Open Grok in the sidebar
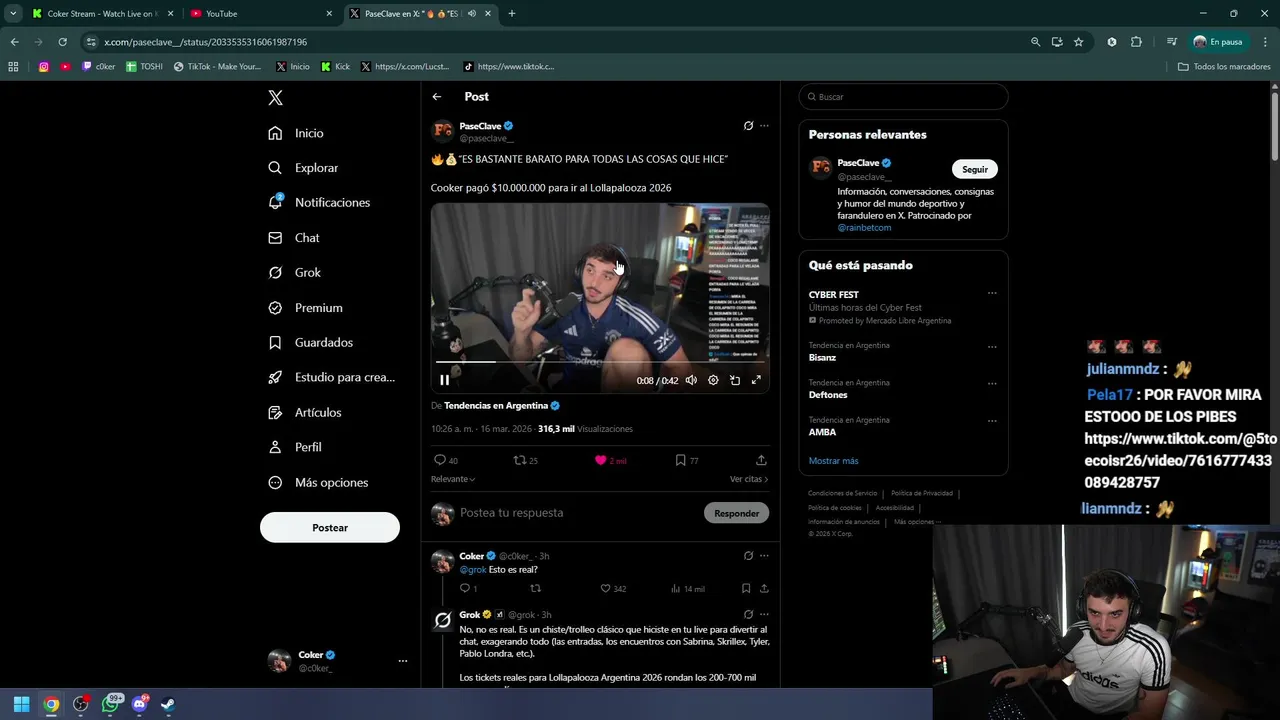Image resolution: width=1280 pixels, height=720 pixels. (x=294, y=272)
